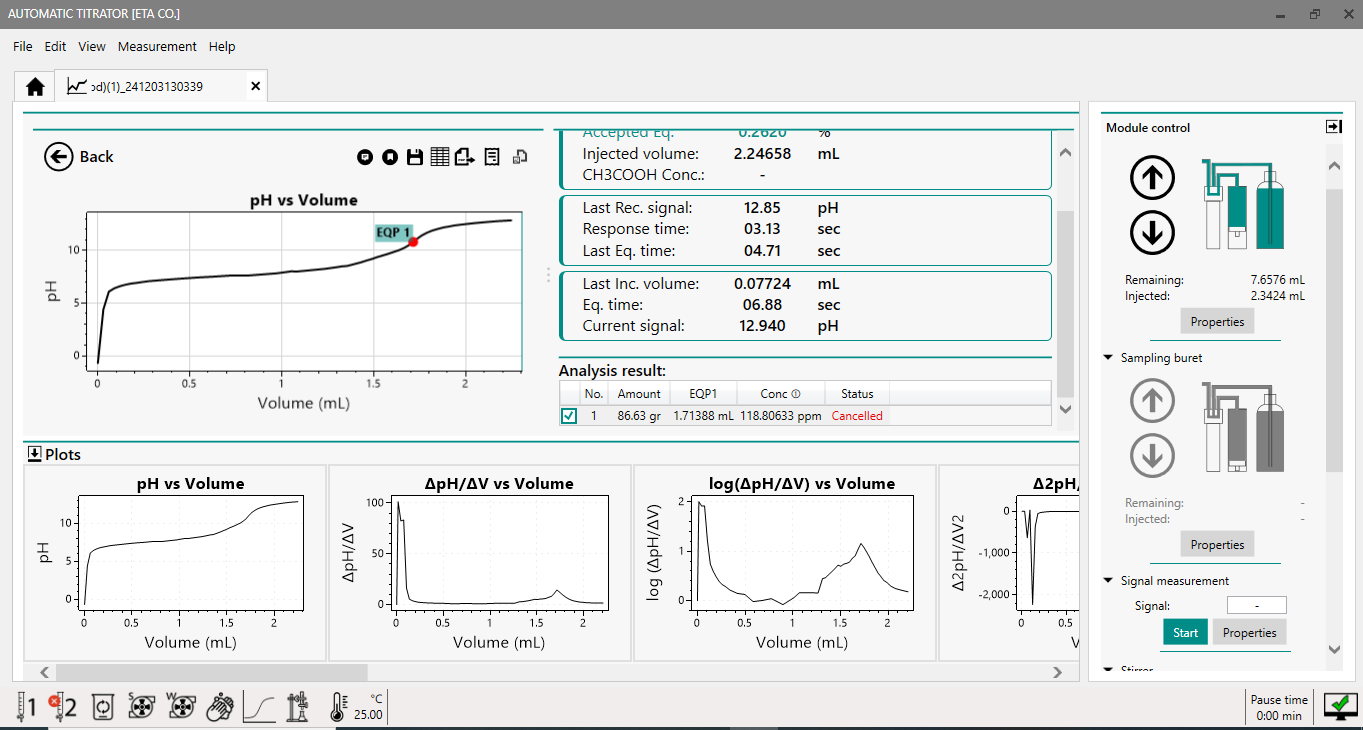The width and height of the screenshot is (1363, 730).
Task: Click the S pump icon in status bar
Action: (141, 708)
